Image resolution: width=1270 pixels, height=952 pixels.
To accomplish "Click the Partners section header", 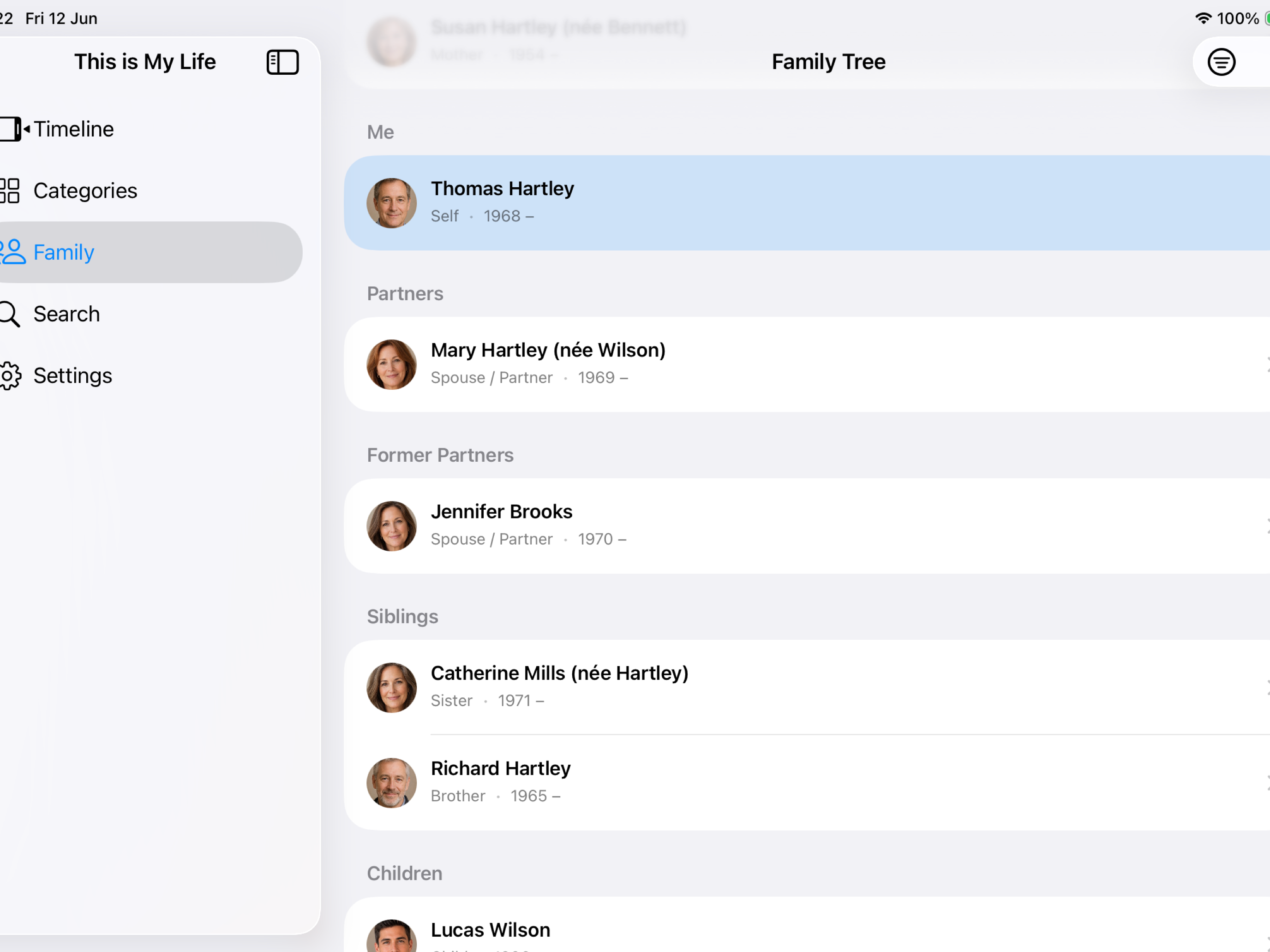I will tap(405, 294).
